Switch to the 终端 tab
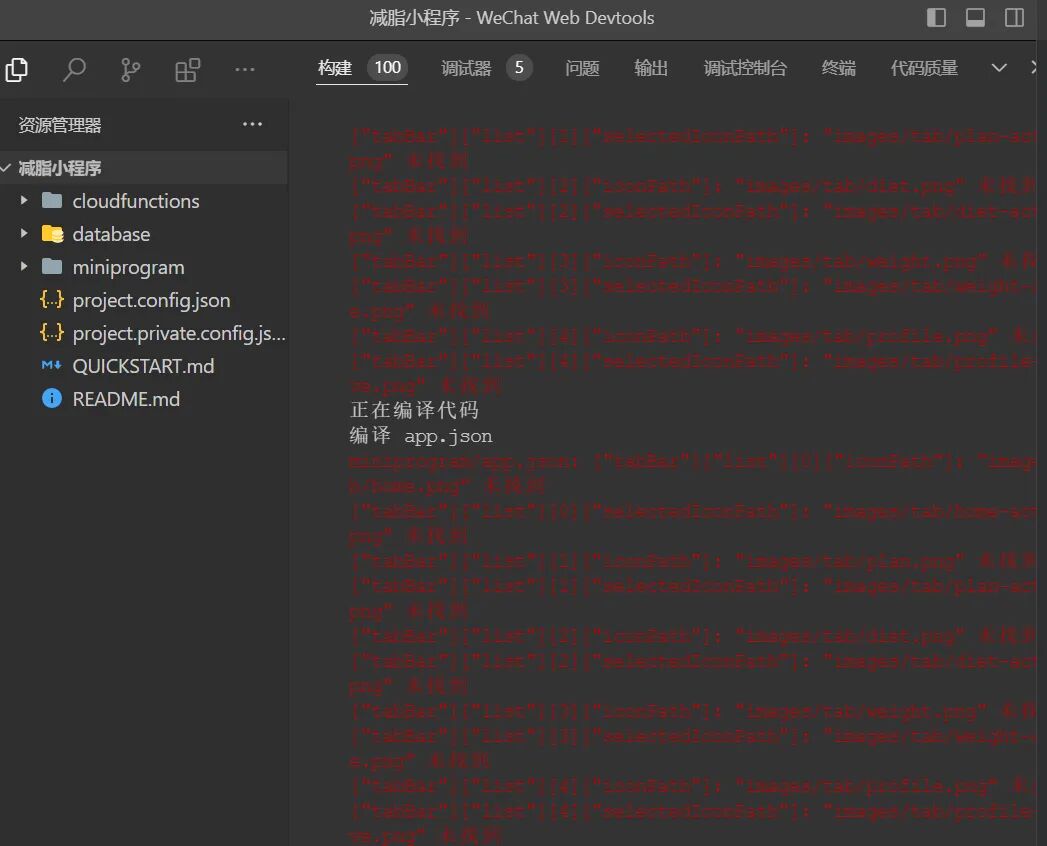The width and height of the screenshot is (1047, 846). pyautogui.click(x=839, y=67)
